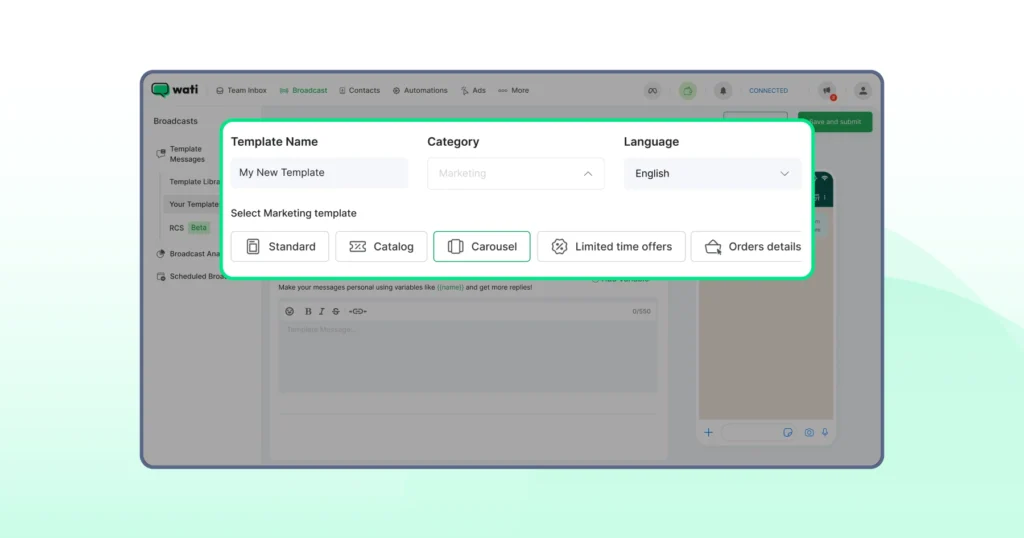
Task: Click the CONNECTED status label
Action: point(768,91)
